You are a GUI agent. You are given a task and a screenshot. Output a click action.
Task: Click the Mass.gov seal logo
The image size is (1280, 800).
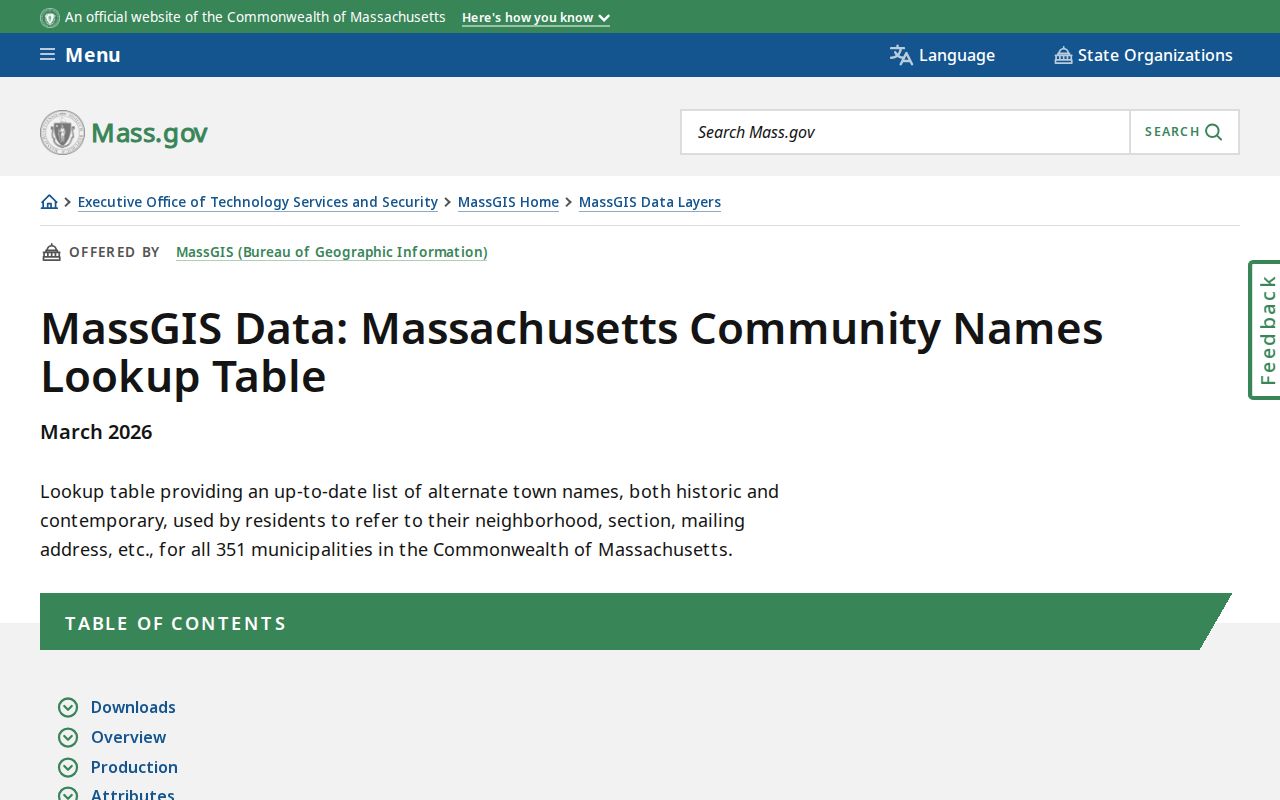click(x=62, y=132)
